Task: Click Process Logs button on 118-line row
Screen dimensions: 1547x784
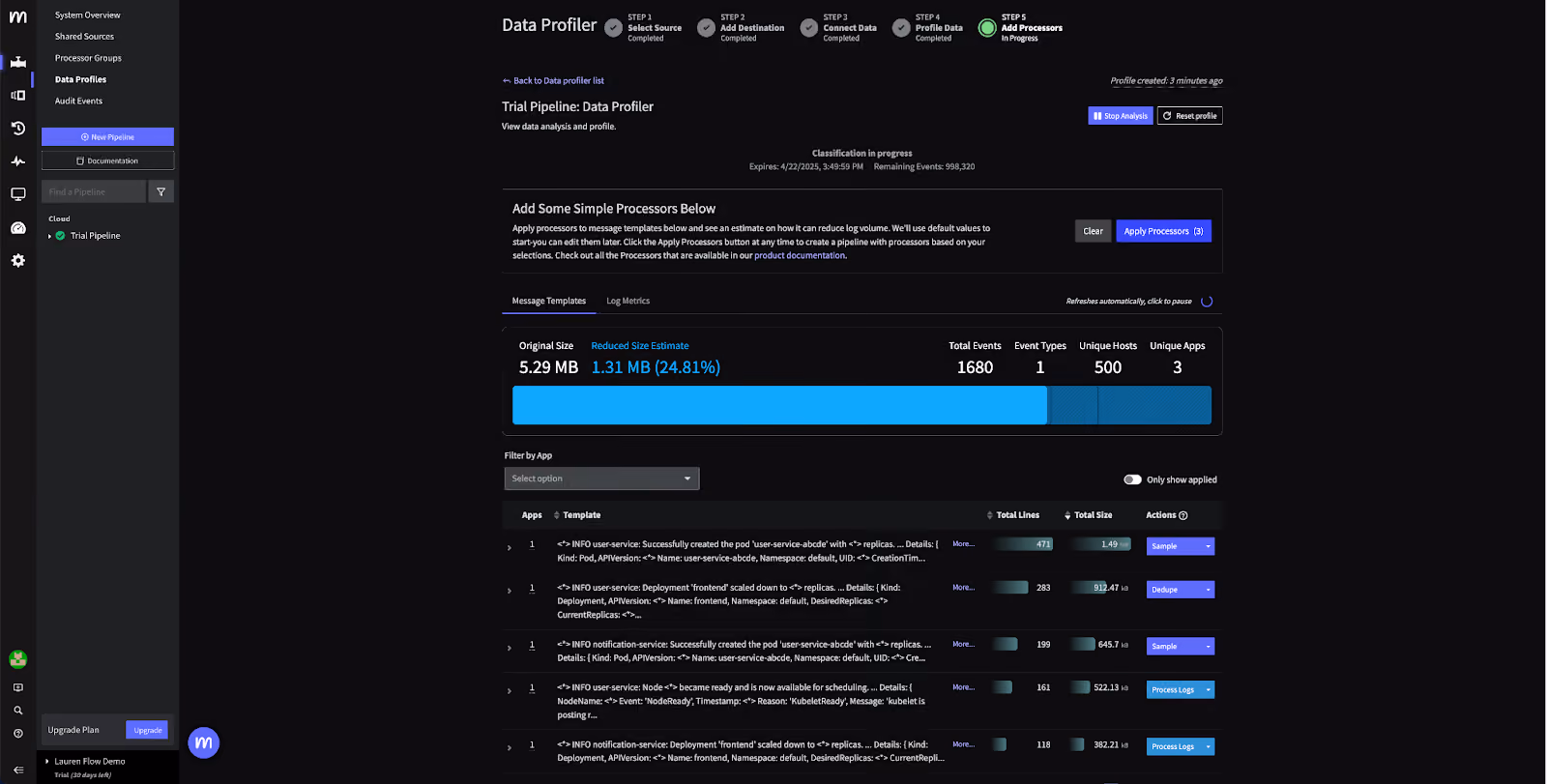Action: 1174,747
